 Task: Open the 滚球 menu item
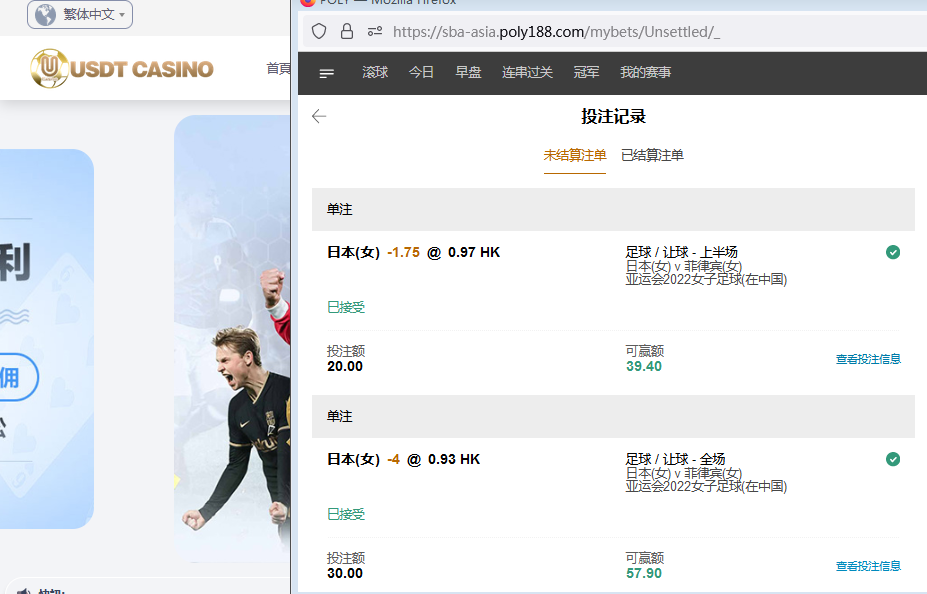(x=375, y=72)
